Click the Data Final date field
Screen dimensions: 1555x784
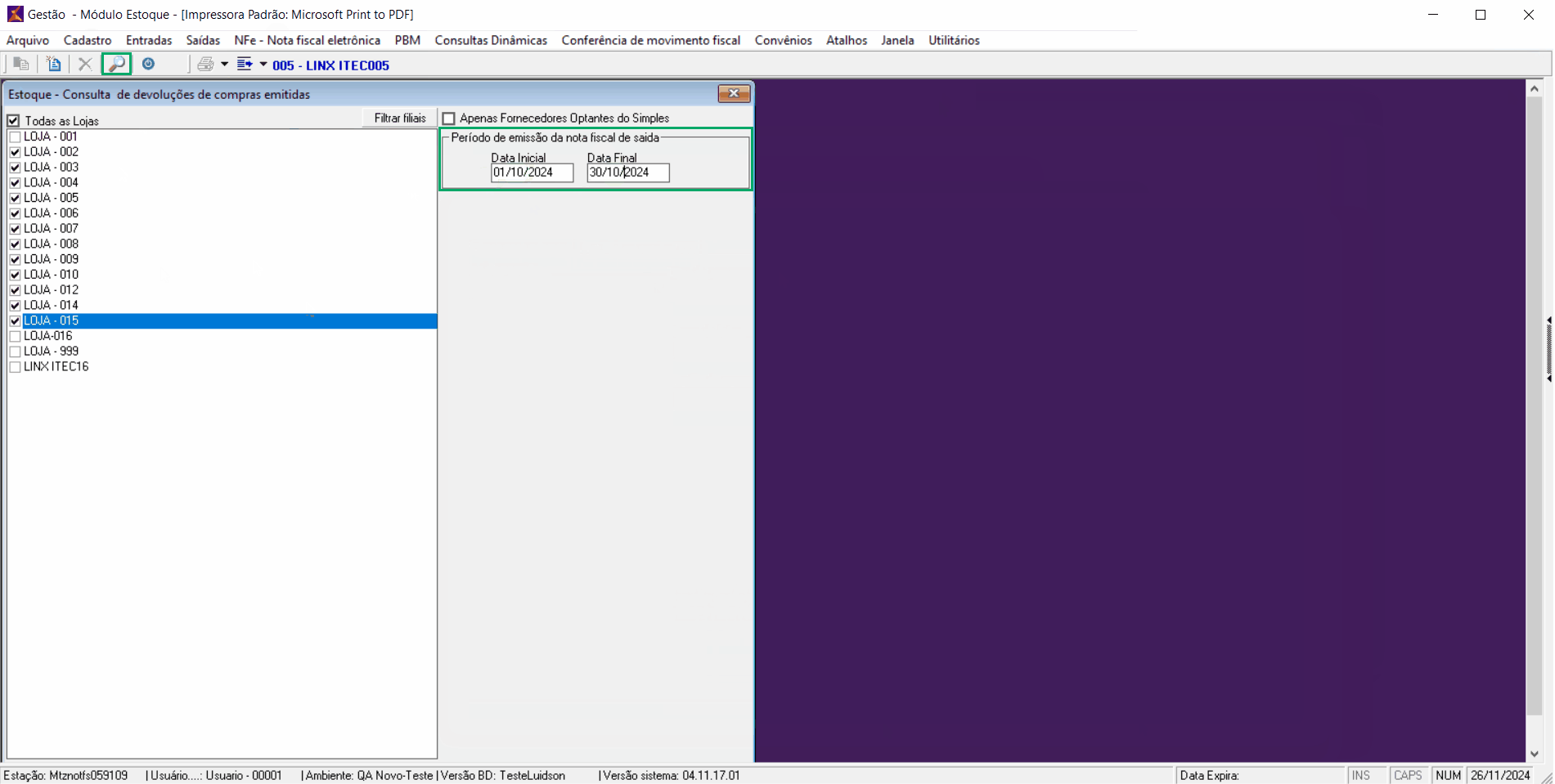(x=628, y=172)
